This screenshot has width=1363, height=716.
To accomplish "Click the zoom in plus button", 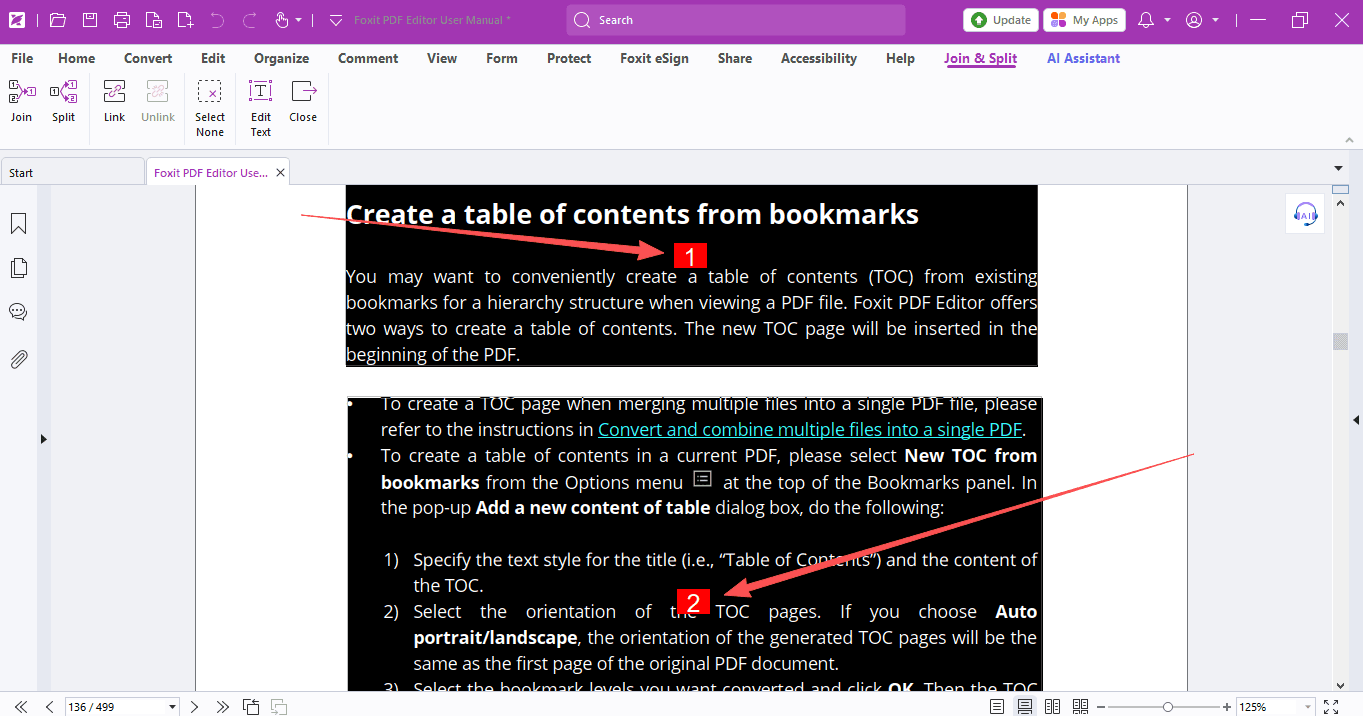I will click(x=1227, y=707).
